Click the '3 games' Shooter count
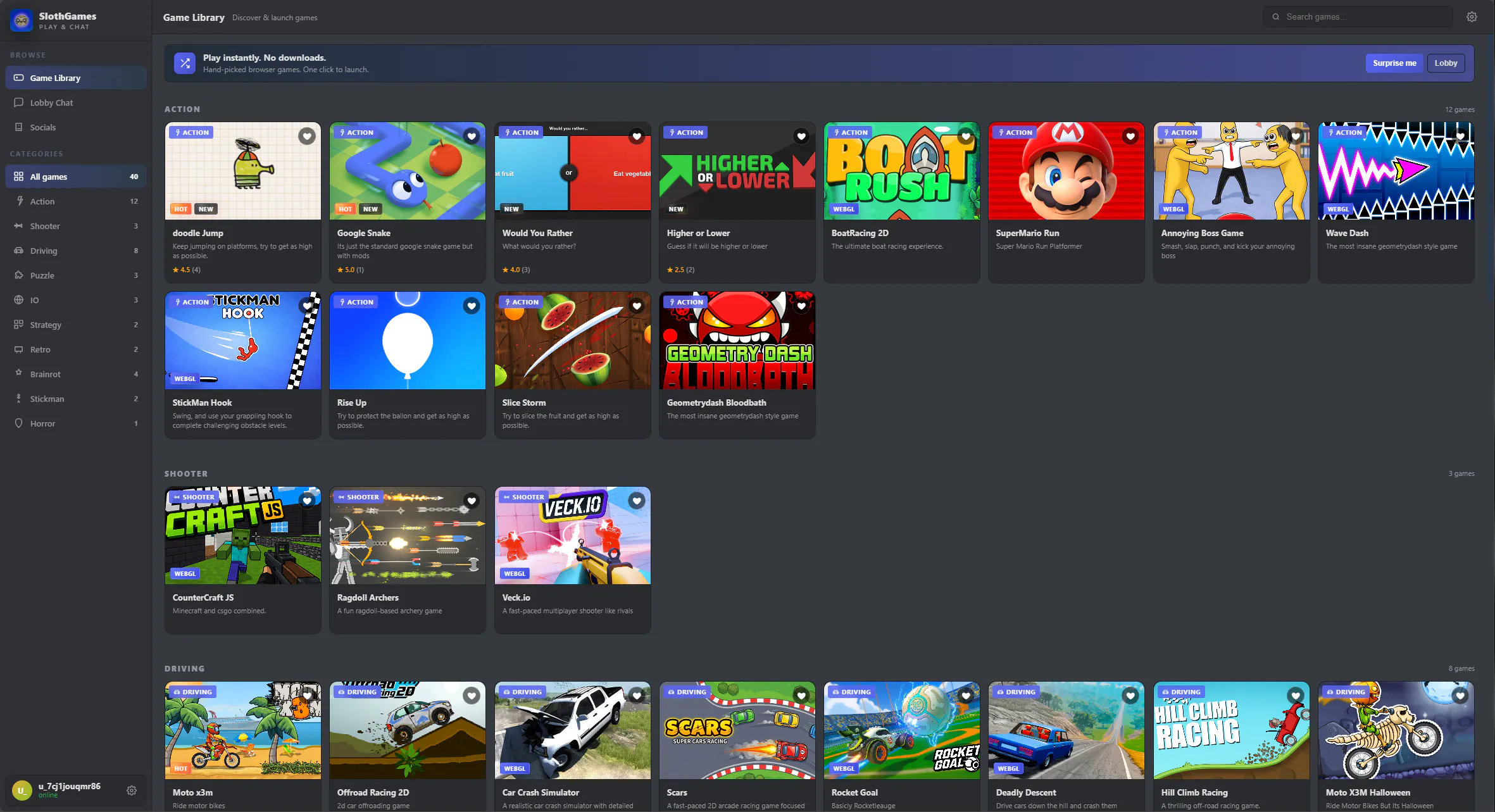The image size is (1495, 812). [x=1461, y=473]
